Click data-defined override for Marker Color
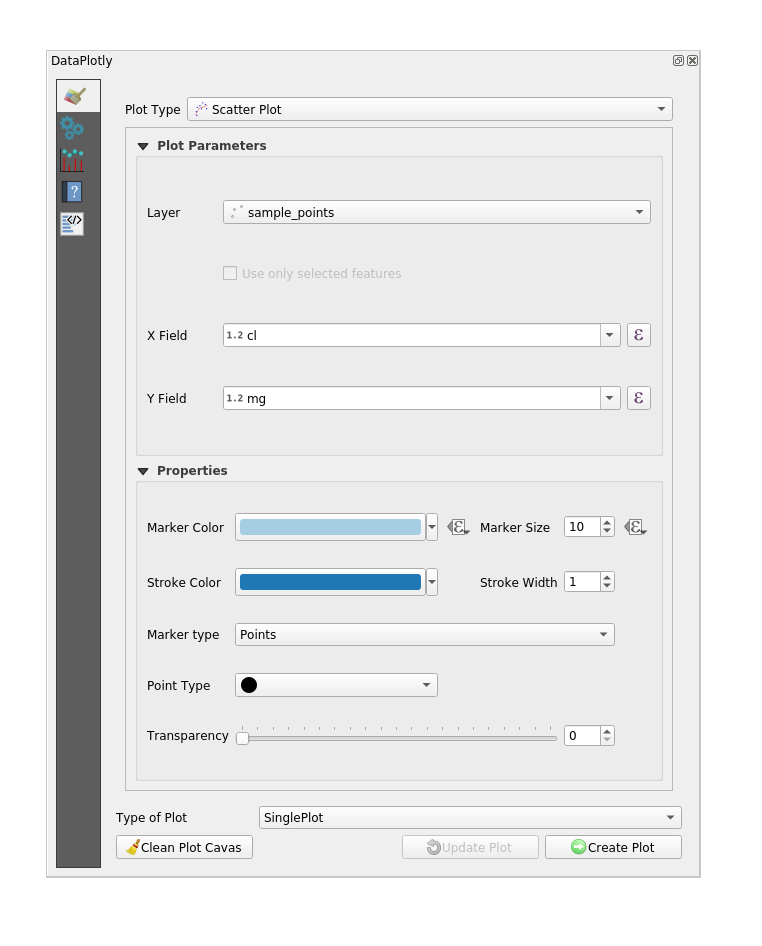This screenshot has height=946, width=762. (457, 527)
